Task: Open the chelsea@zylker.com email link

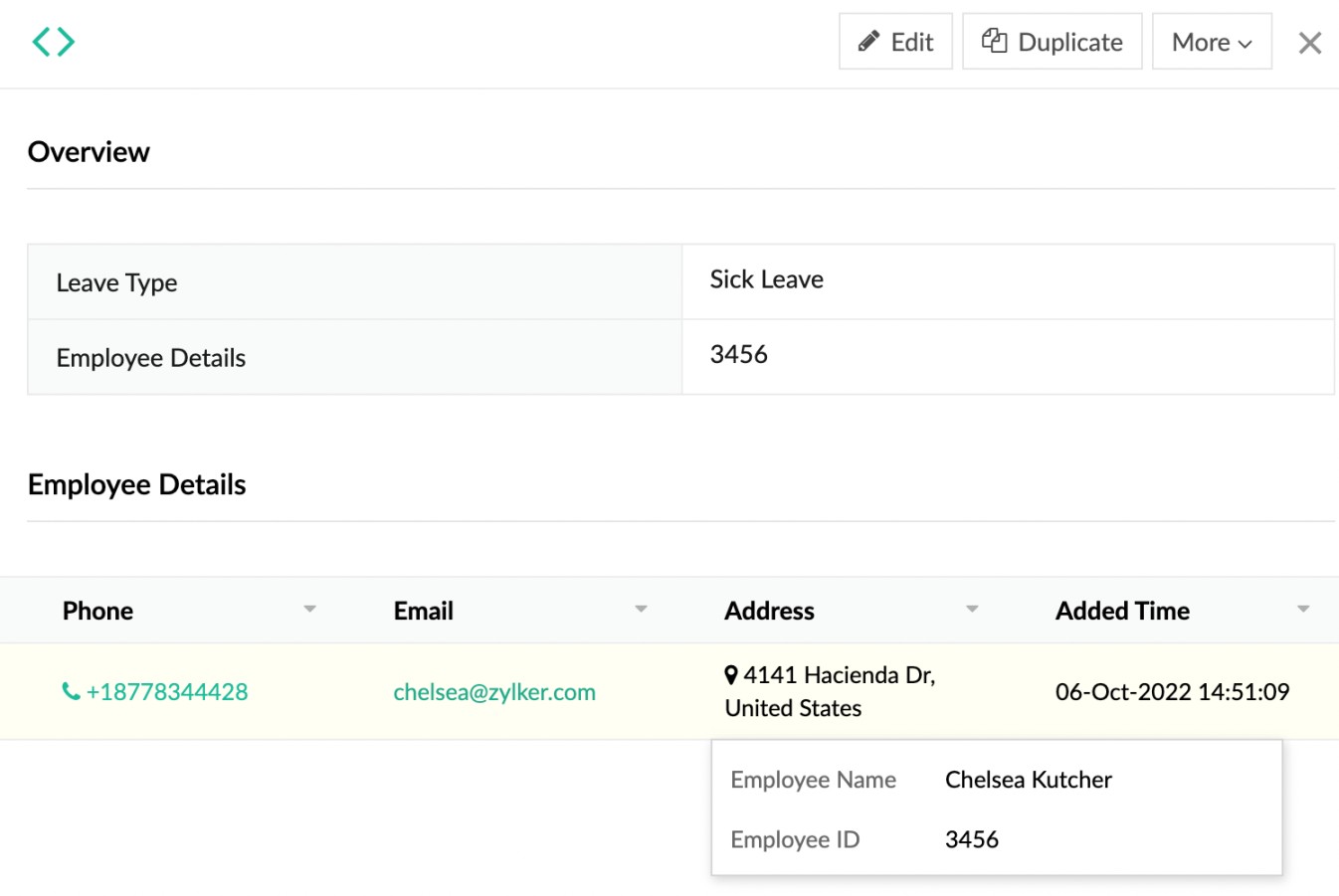Action: [494, 692]
